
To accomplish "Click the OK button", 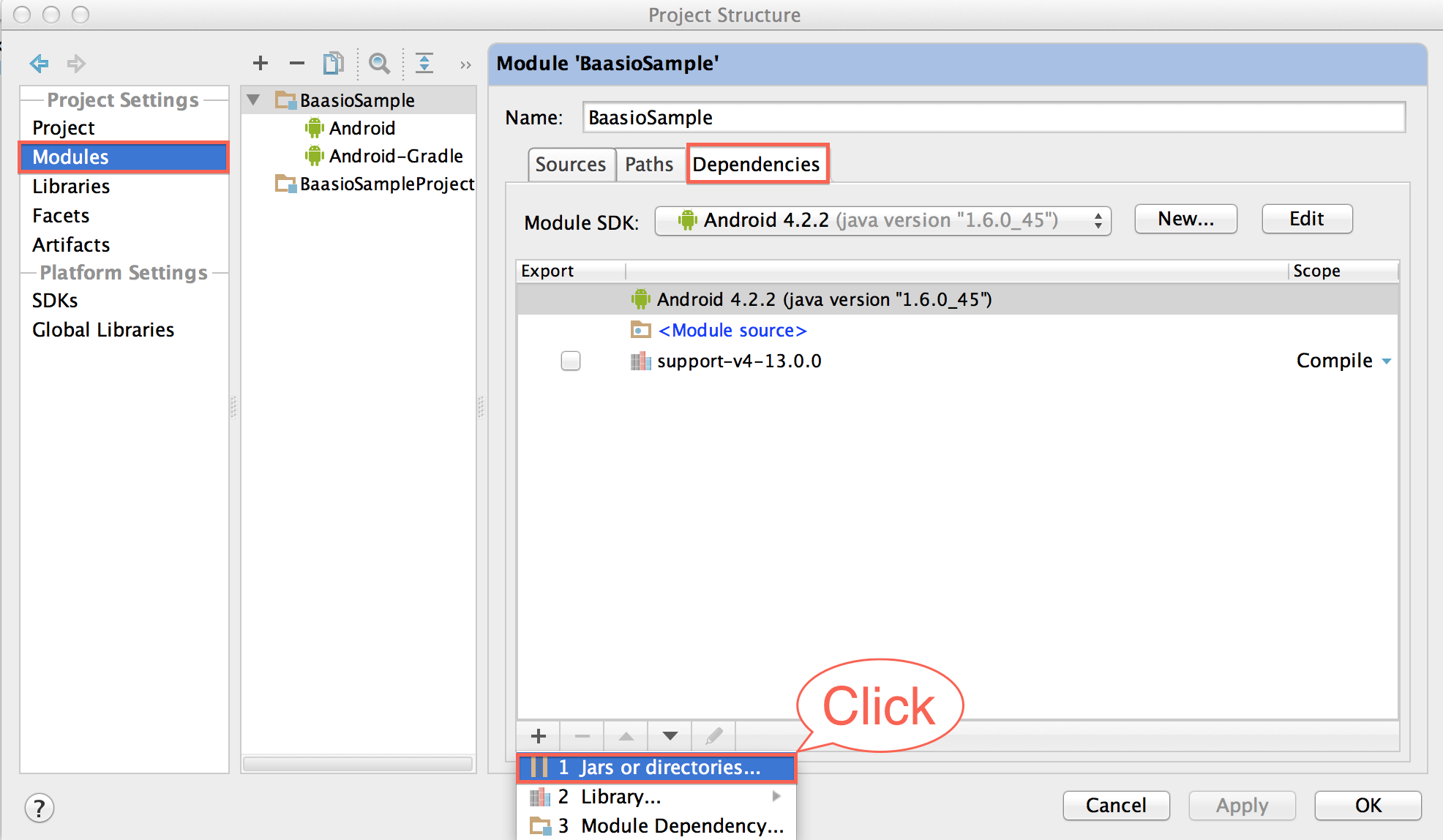I will [x=1368, y=806].
